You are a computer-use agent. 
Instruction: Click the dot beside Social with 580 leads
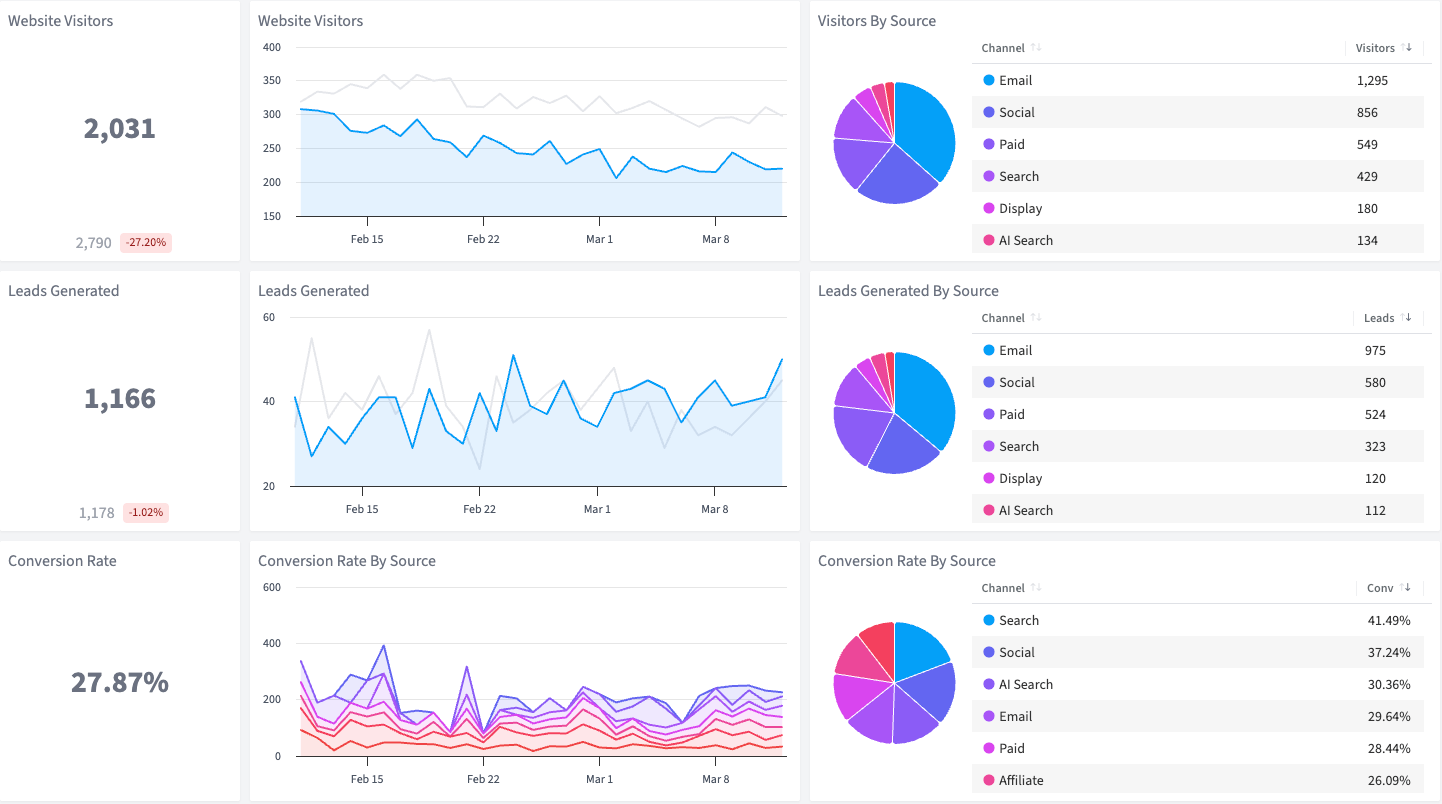click(x=989, y=382)
